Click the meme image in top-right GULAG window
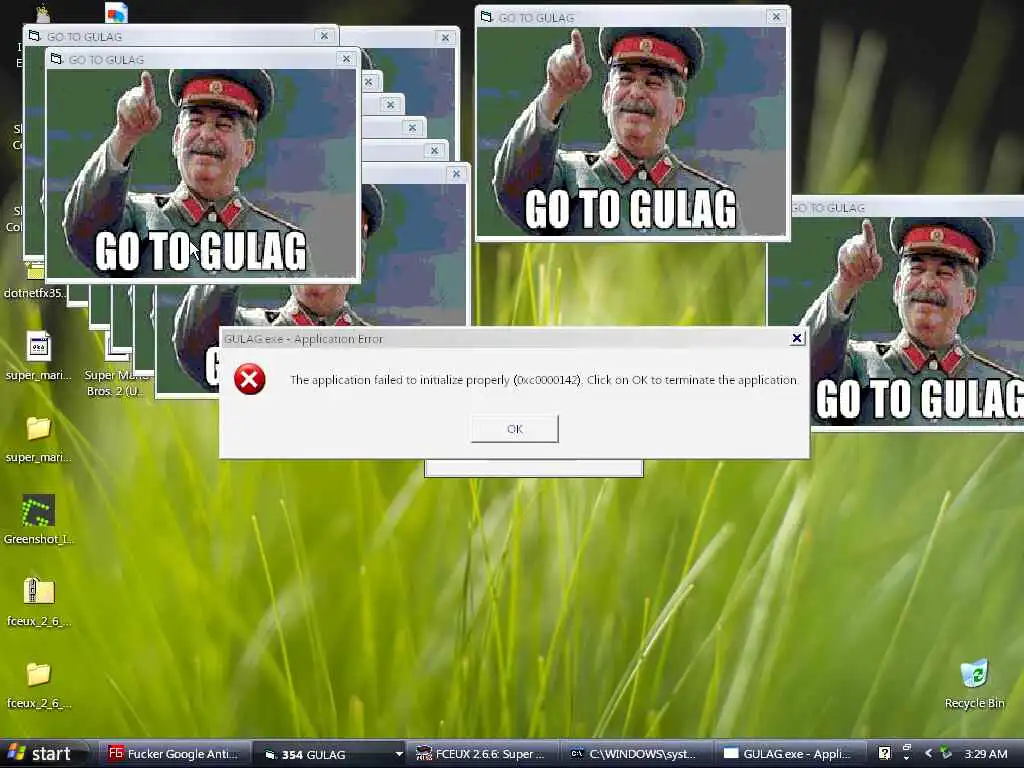This screenshot has height=768, width=1024. pos(632,131)
